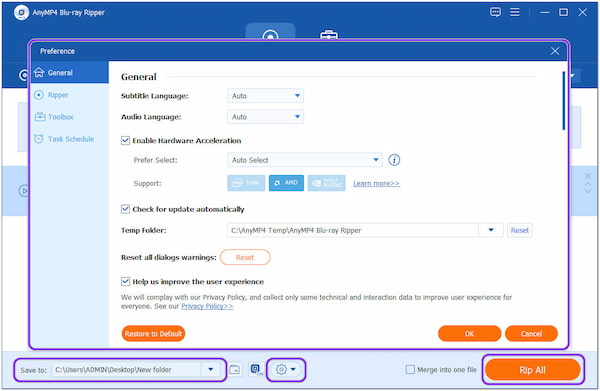Viewport: 600px width, 391px height.
Task: Expand the Prefer Select Auto Select dropdown
Action: pyautogui.click(x=305, y=160)
